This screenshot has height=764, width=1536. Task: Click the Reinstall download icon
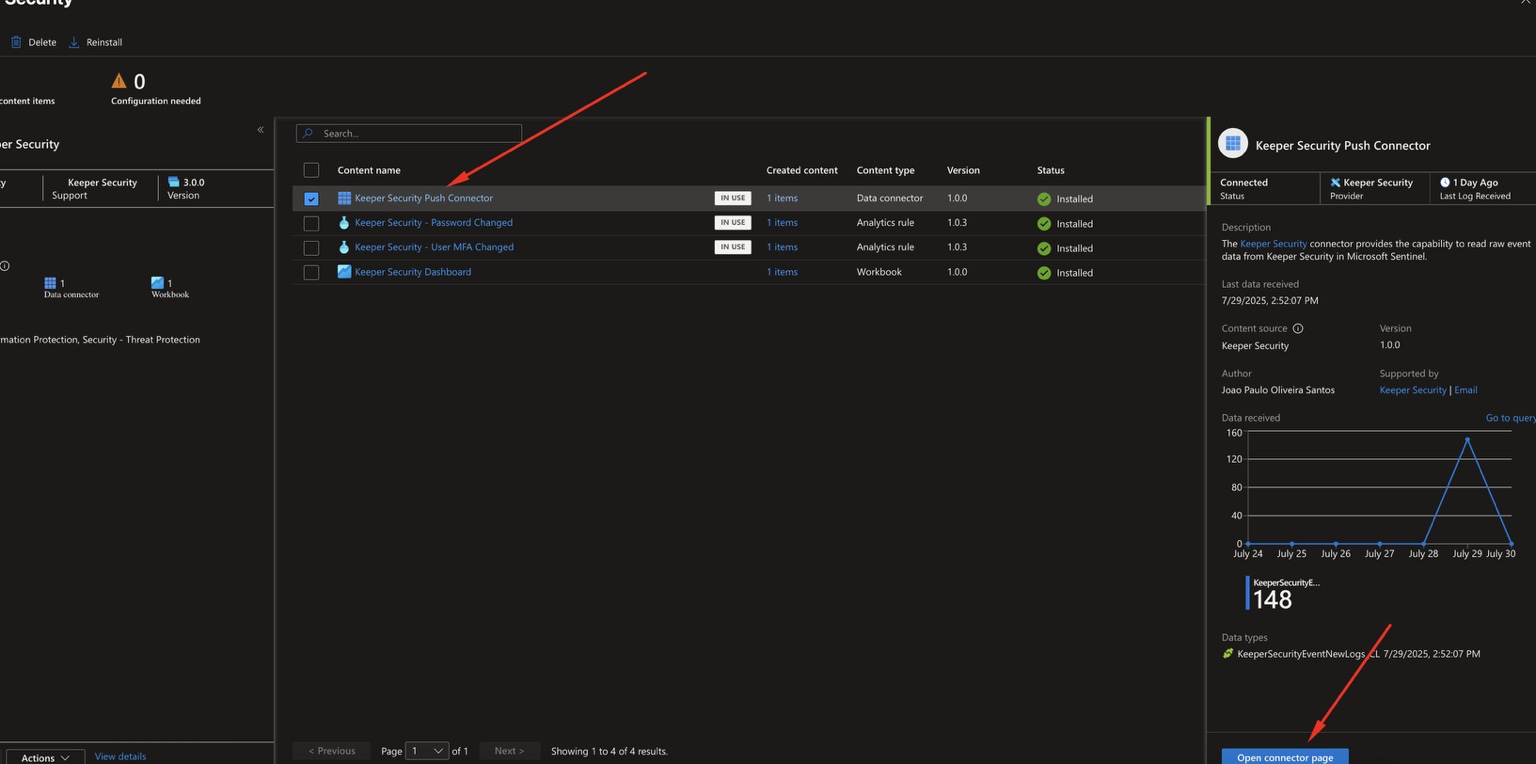[x=74, y=42]
